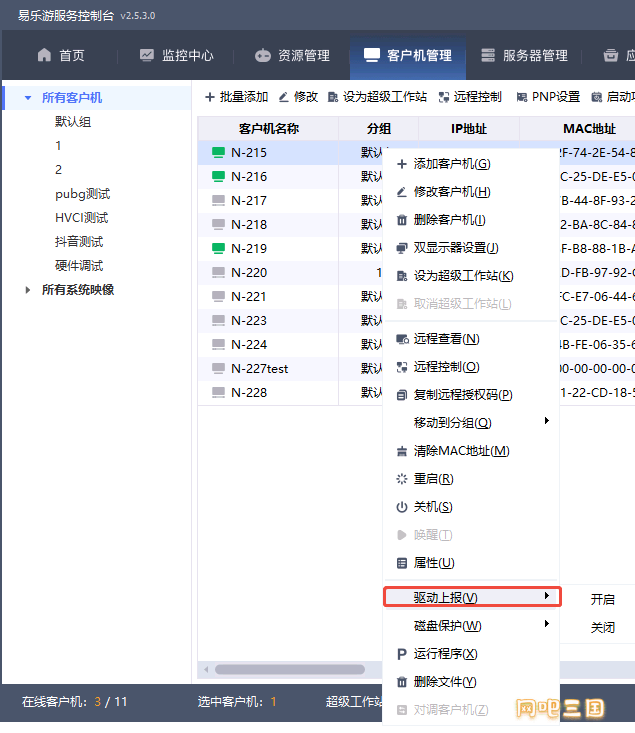Switch to 监控中心 tab
This screenshot has height=733, width=635.
click(x=176, y=56)
